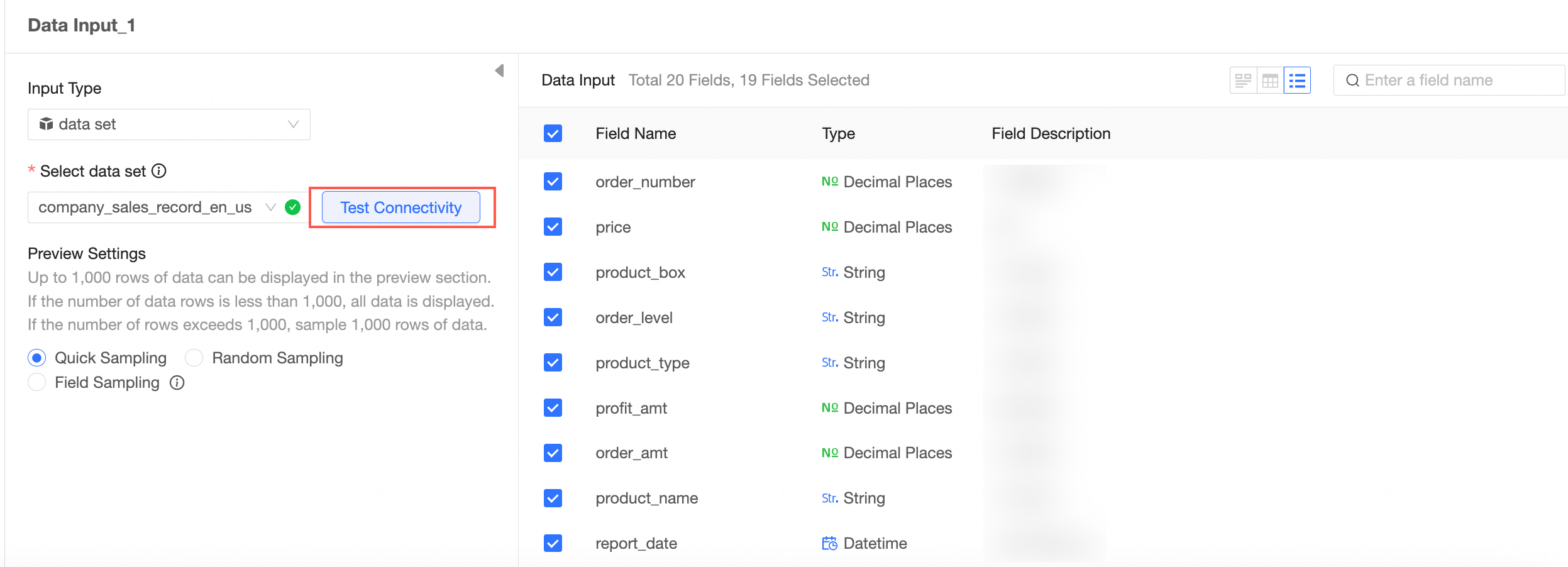The height and width of the screenshot is (567, 1568).
Task: Switch to the card layout view icon
Action: pyautogui.click(x=1243, y=80)
